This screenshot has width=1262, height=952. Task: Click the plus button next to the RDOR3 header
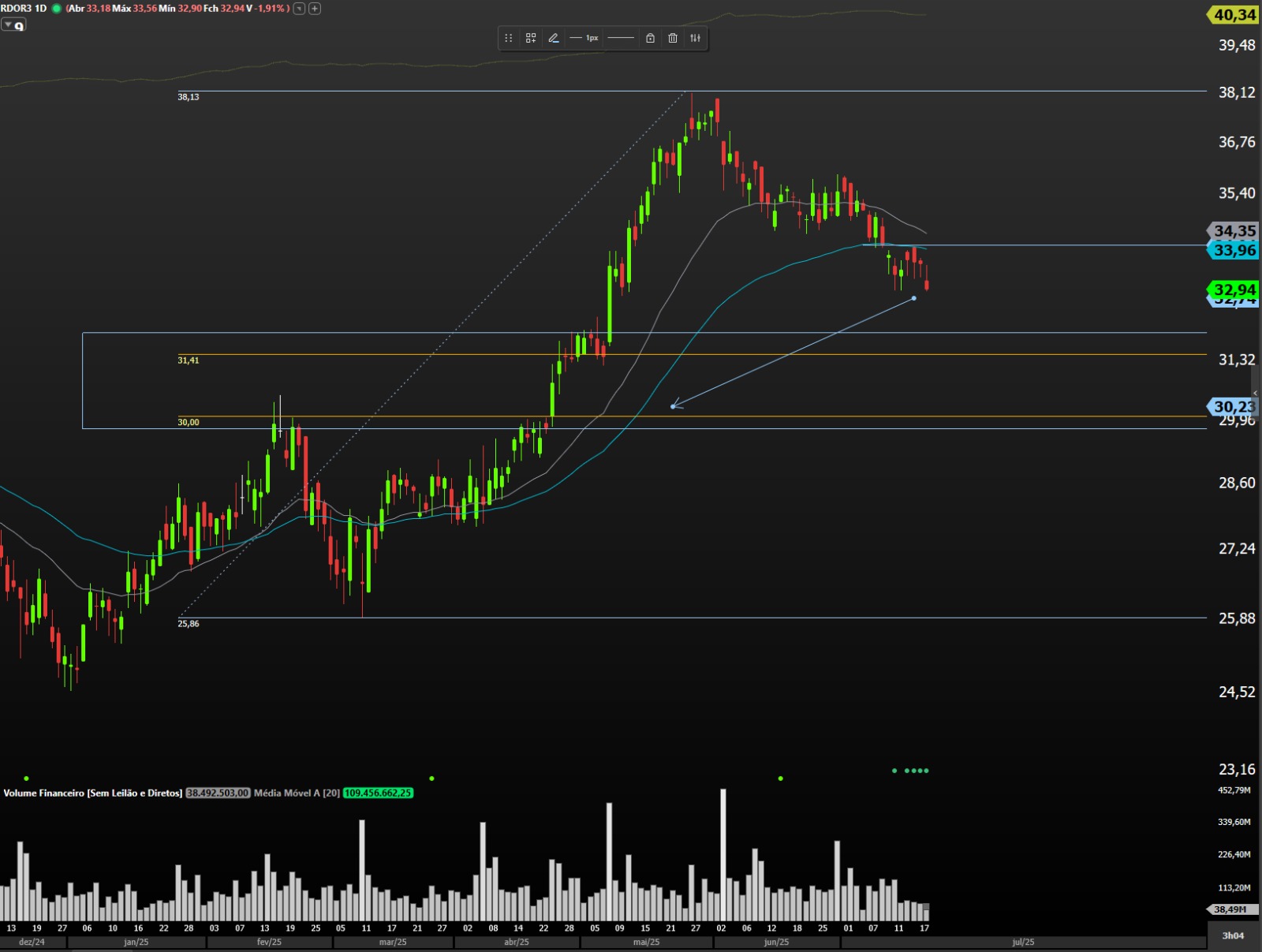315,9
